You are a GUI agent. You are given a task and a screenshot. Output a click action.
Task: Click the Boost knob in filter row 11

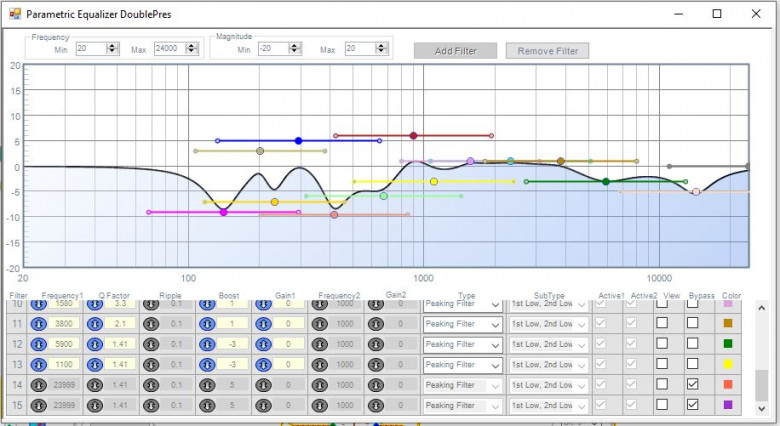[x=207, y=324]
